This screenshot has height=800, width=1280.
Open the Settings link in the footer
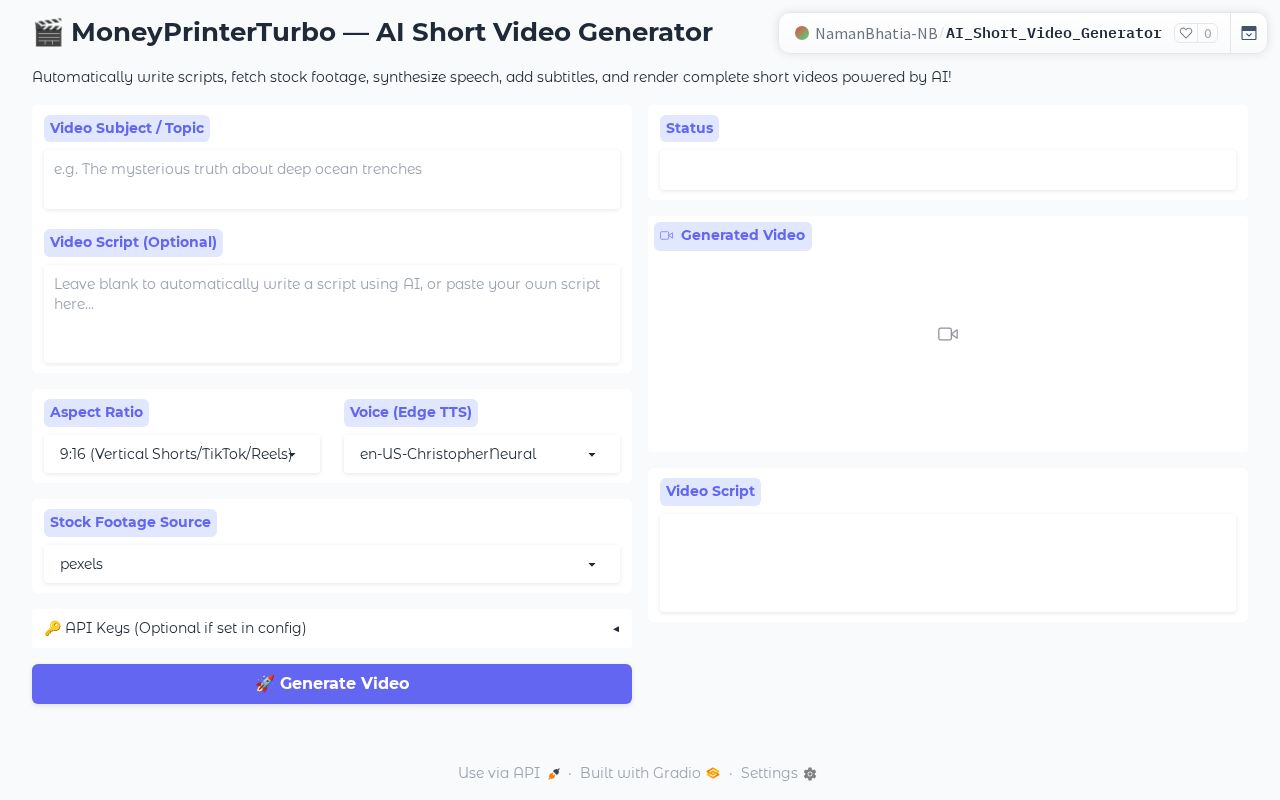click(779, 773)
